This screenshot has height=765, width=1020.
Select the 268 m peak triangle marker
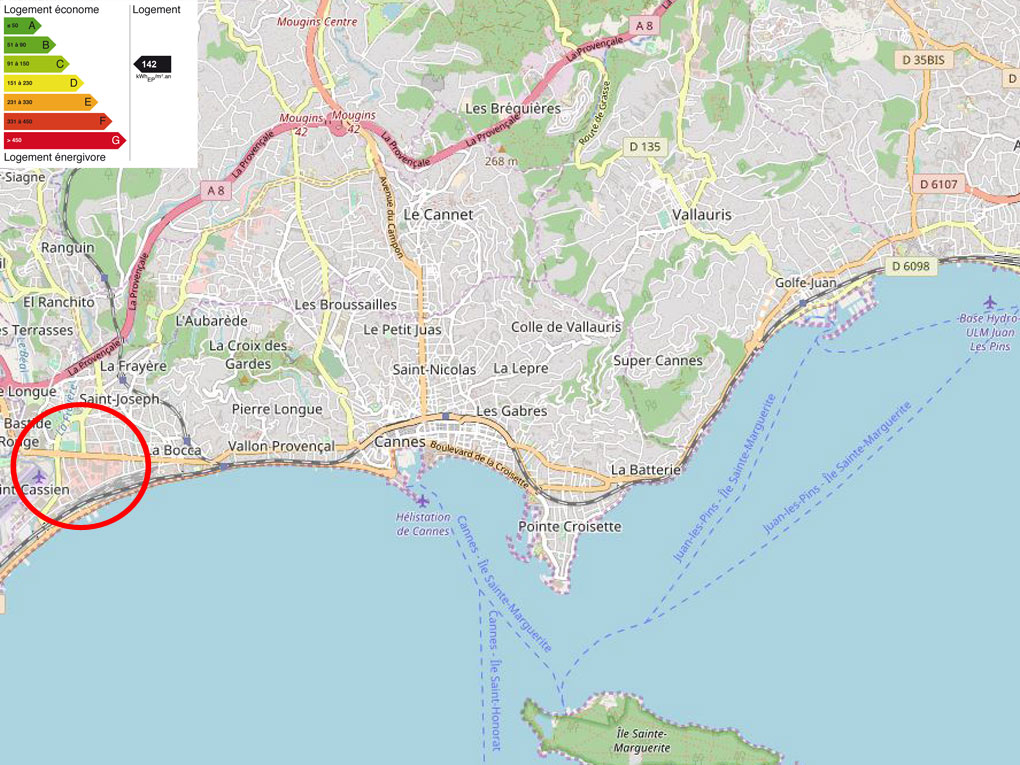pos(502,149)
